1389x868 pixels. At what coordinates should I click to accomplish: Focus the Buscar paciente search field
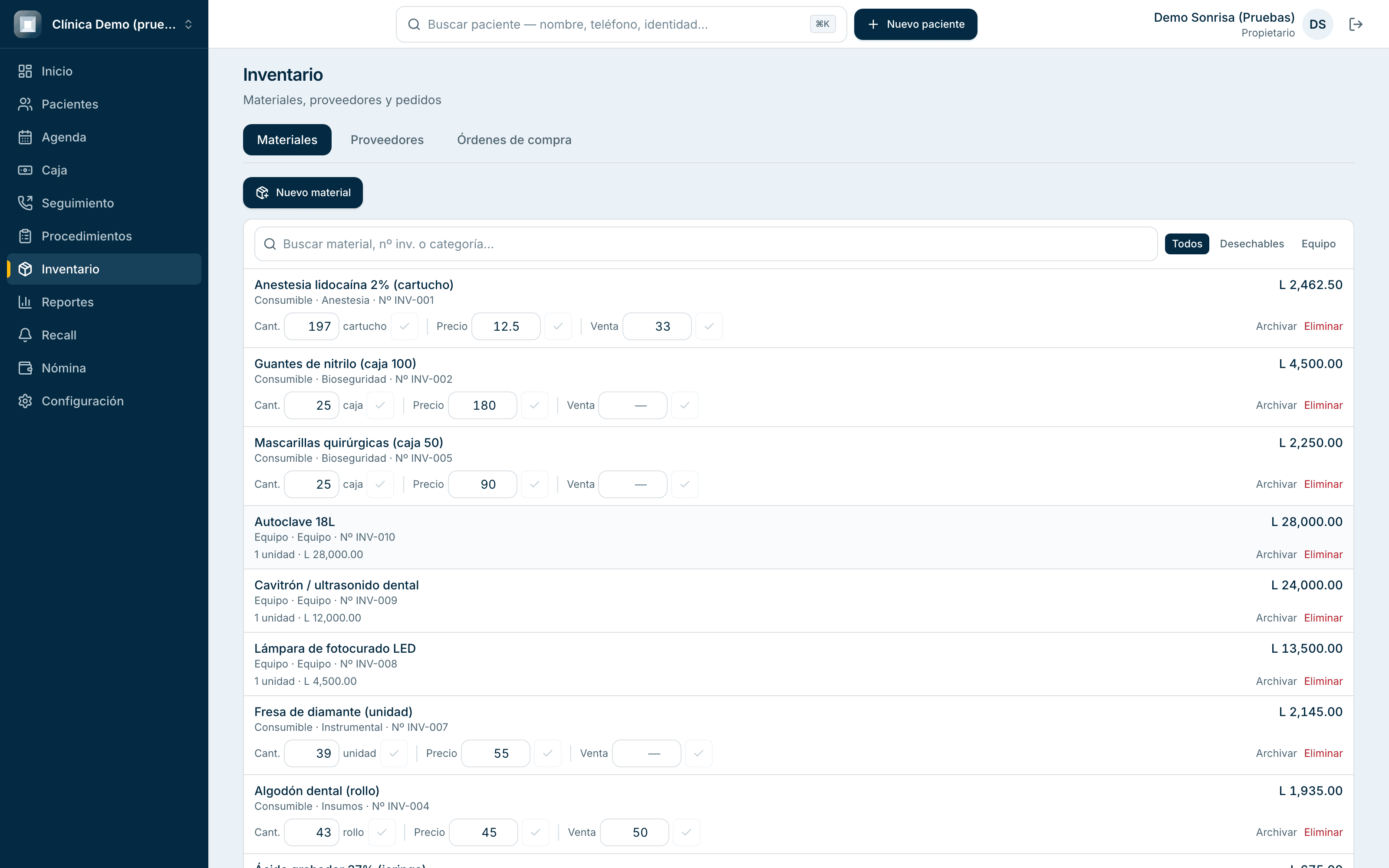(621, 24)
